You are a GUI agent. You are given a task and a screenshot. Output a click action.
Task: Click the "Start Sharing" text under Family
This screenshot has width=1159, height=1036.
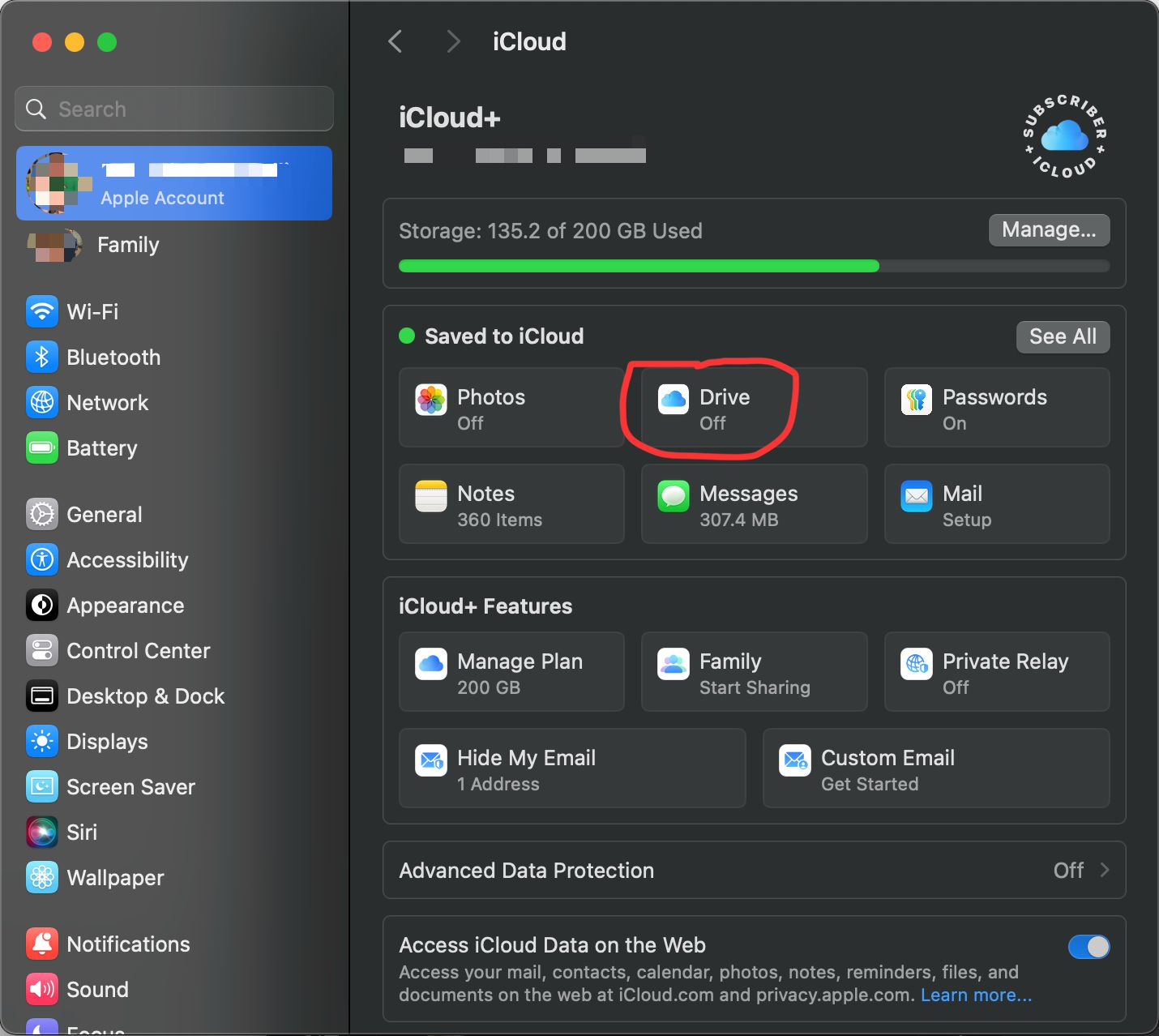[755, 687]
